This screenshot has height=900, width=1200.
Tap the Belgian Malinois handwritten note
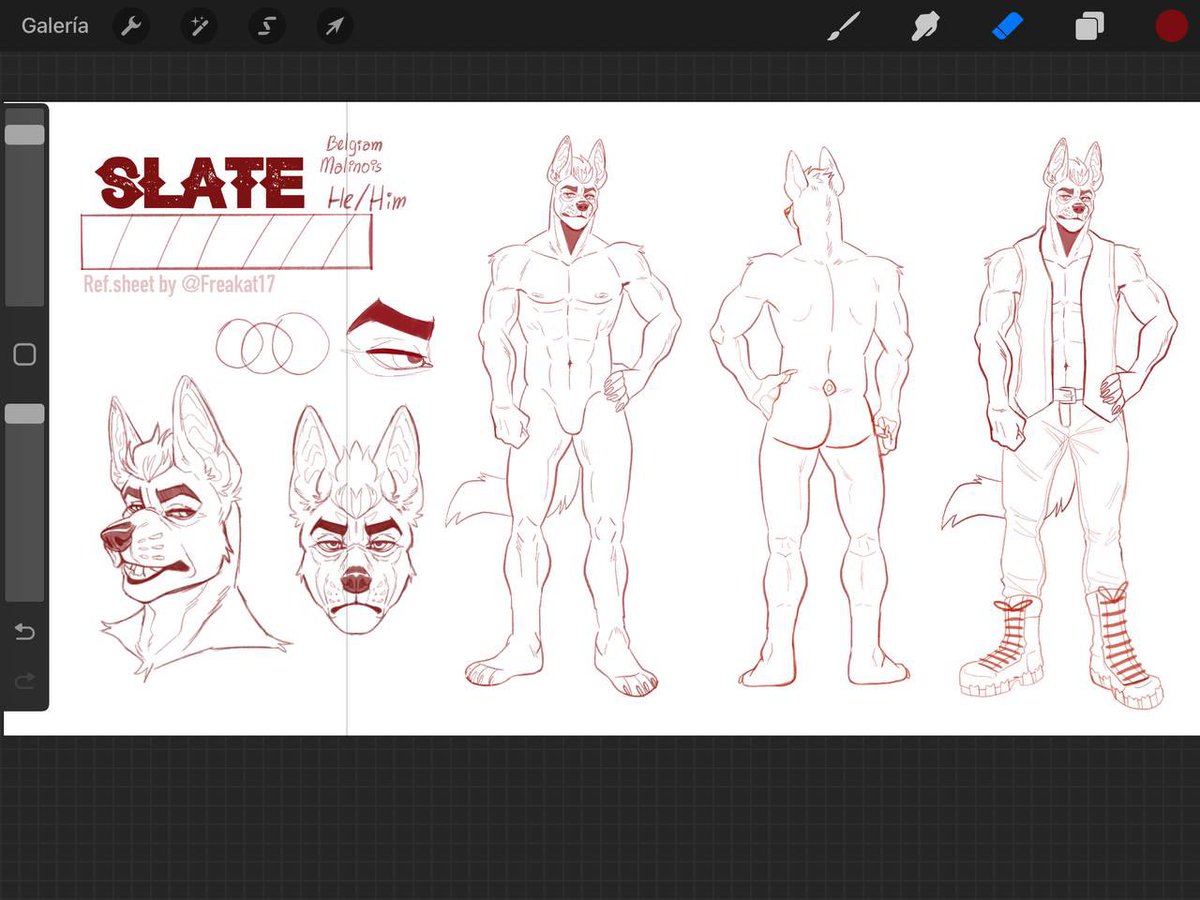point(351,155)
